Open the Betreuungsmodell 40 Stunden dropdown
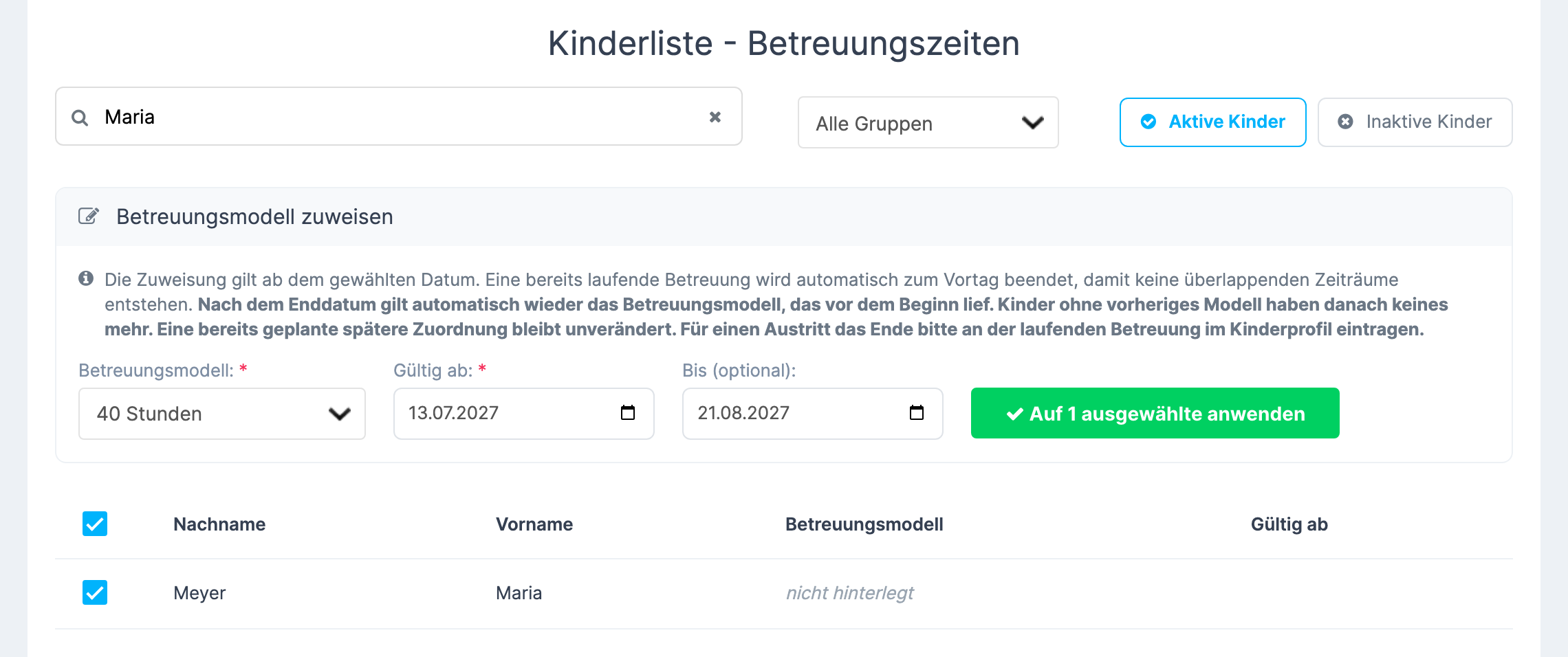Screen dimensions: 1568x657 click(222, 414)
